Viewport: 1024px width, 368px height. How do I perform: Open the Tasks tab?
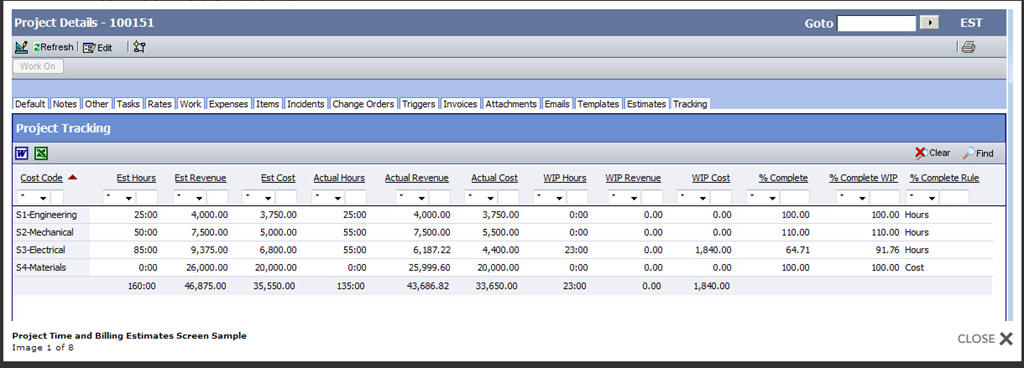point(128,104)
